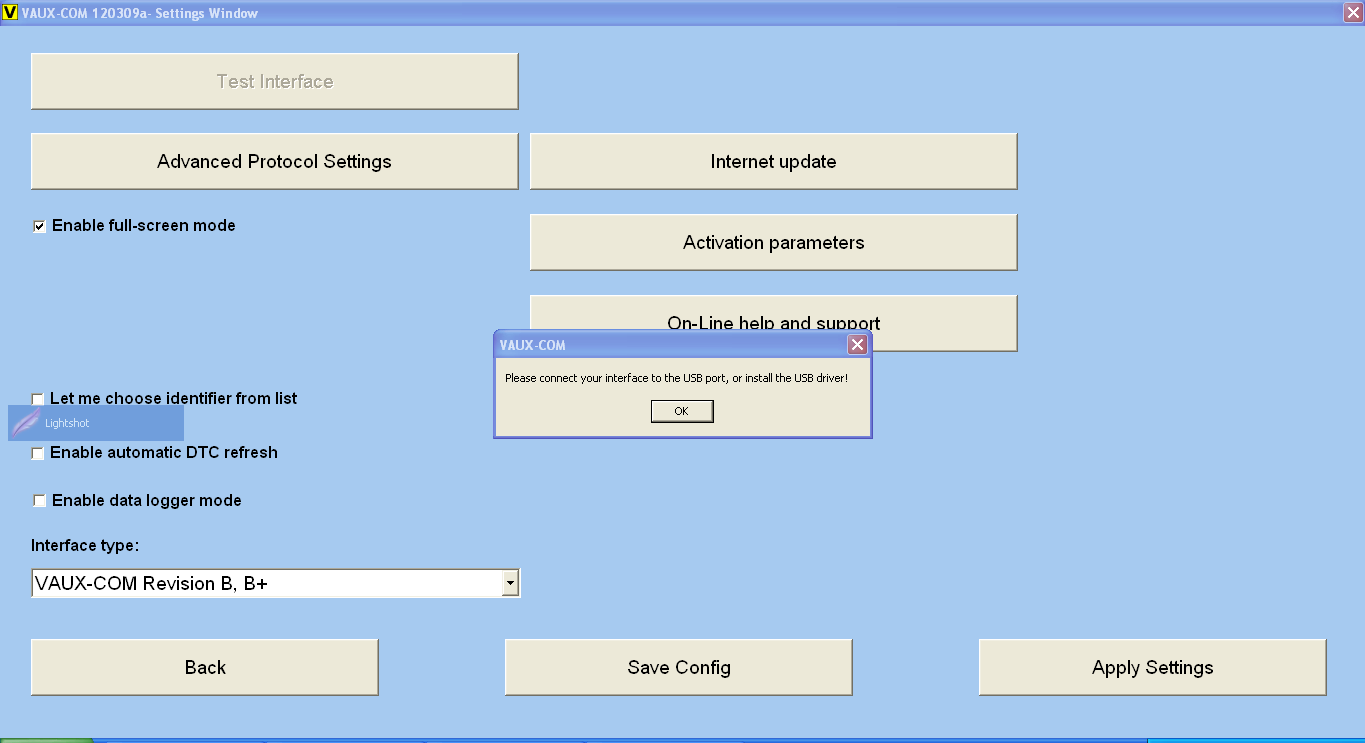
Task: Click the Internet update button
Action: pyautogui.click(x=773, y=161)
